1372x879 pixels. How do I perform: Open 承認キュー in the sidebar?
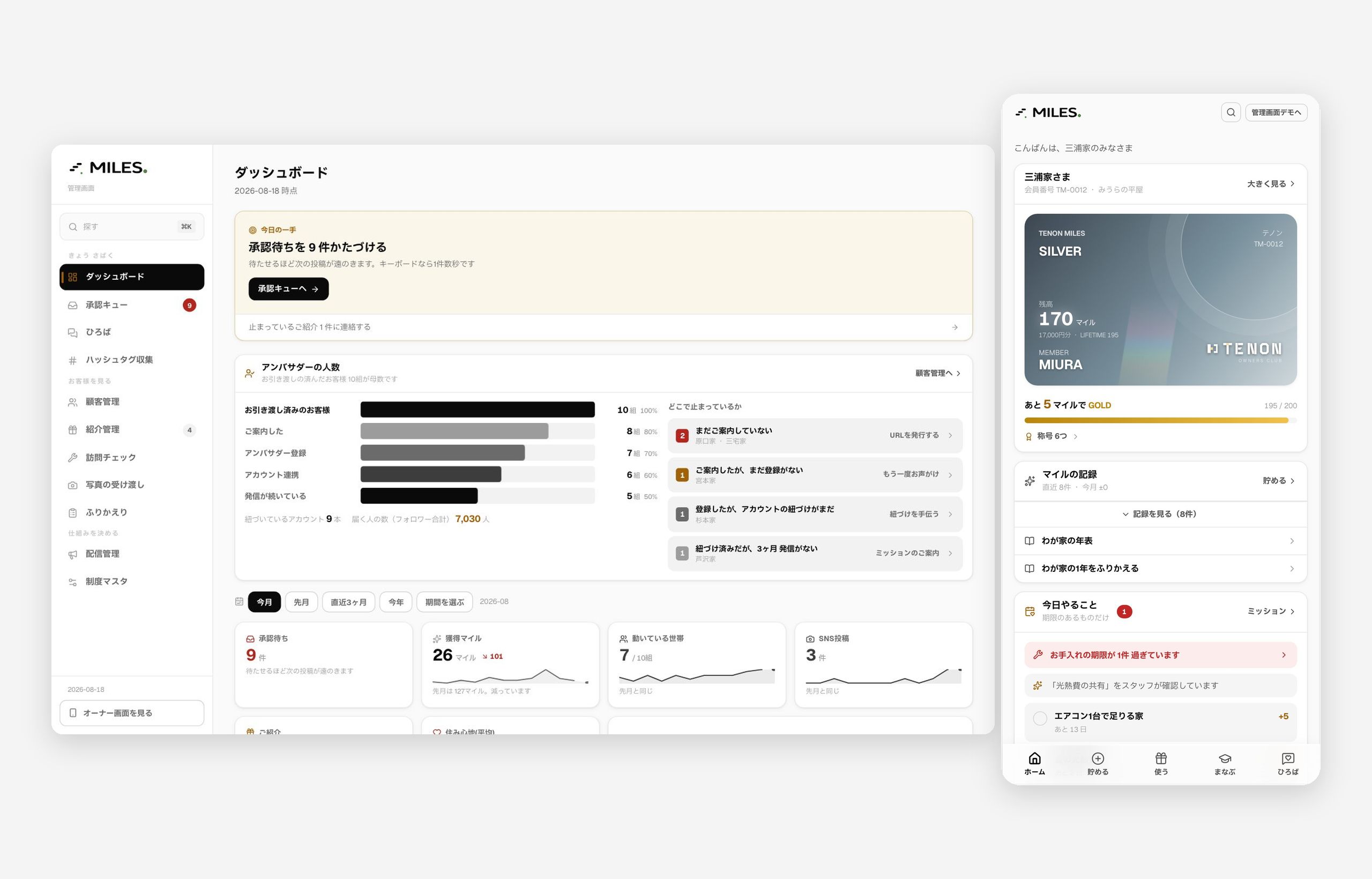click(132, 305)
